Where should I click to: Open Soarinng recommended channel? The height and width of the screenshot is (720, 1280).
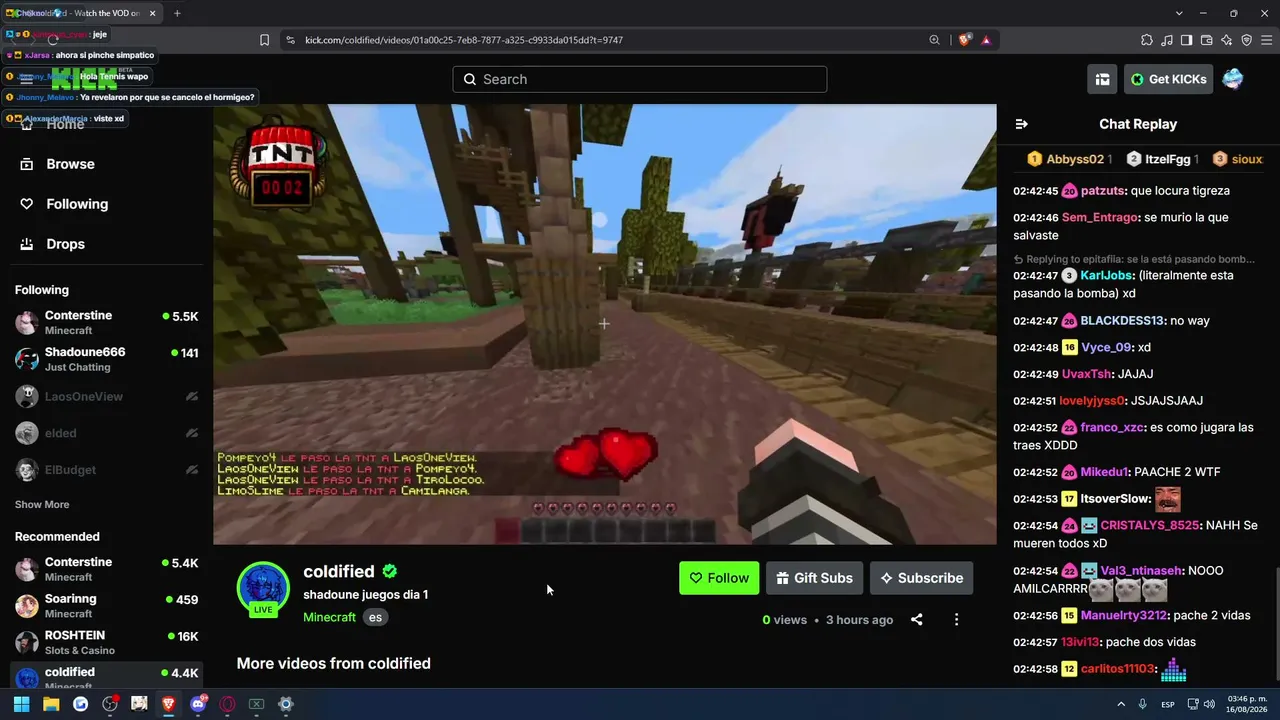pos(106,606)
